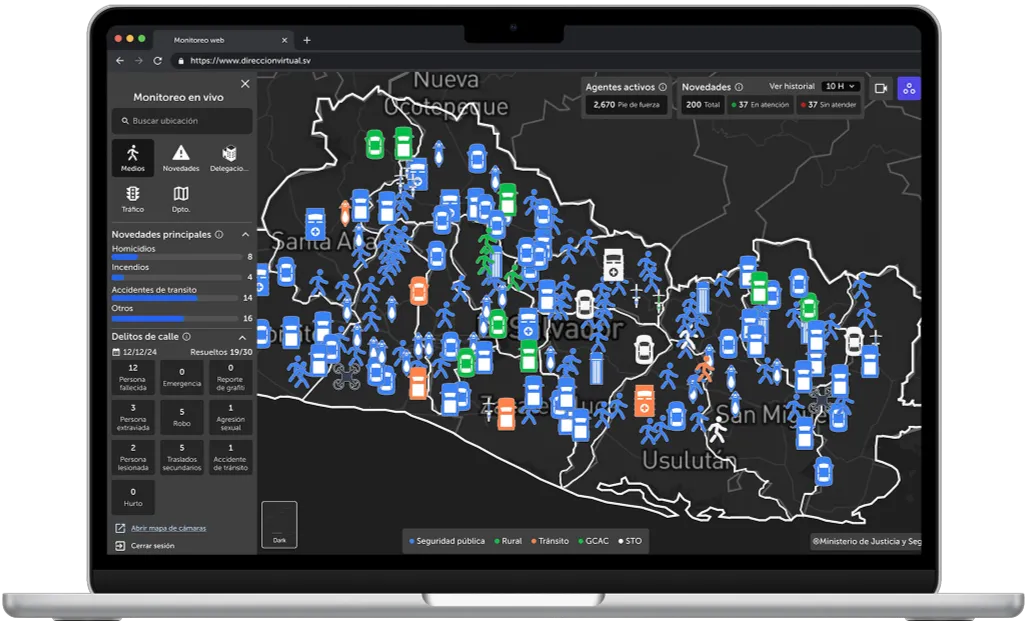Toggle the Tránsito legend filter
This screenshot has width=1027, height=621.
click(550, 541)
